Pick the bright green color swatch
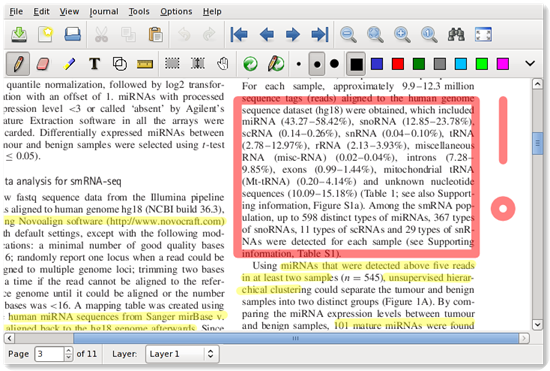The width and height of the screenshot is (550, 371). tap(482, 64)
